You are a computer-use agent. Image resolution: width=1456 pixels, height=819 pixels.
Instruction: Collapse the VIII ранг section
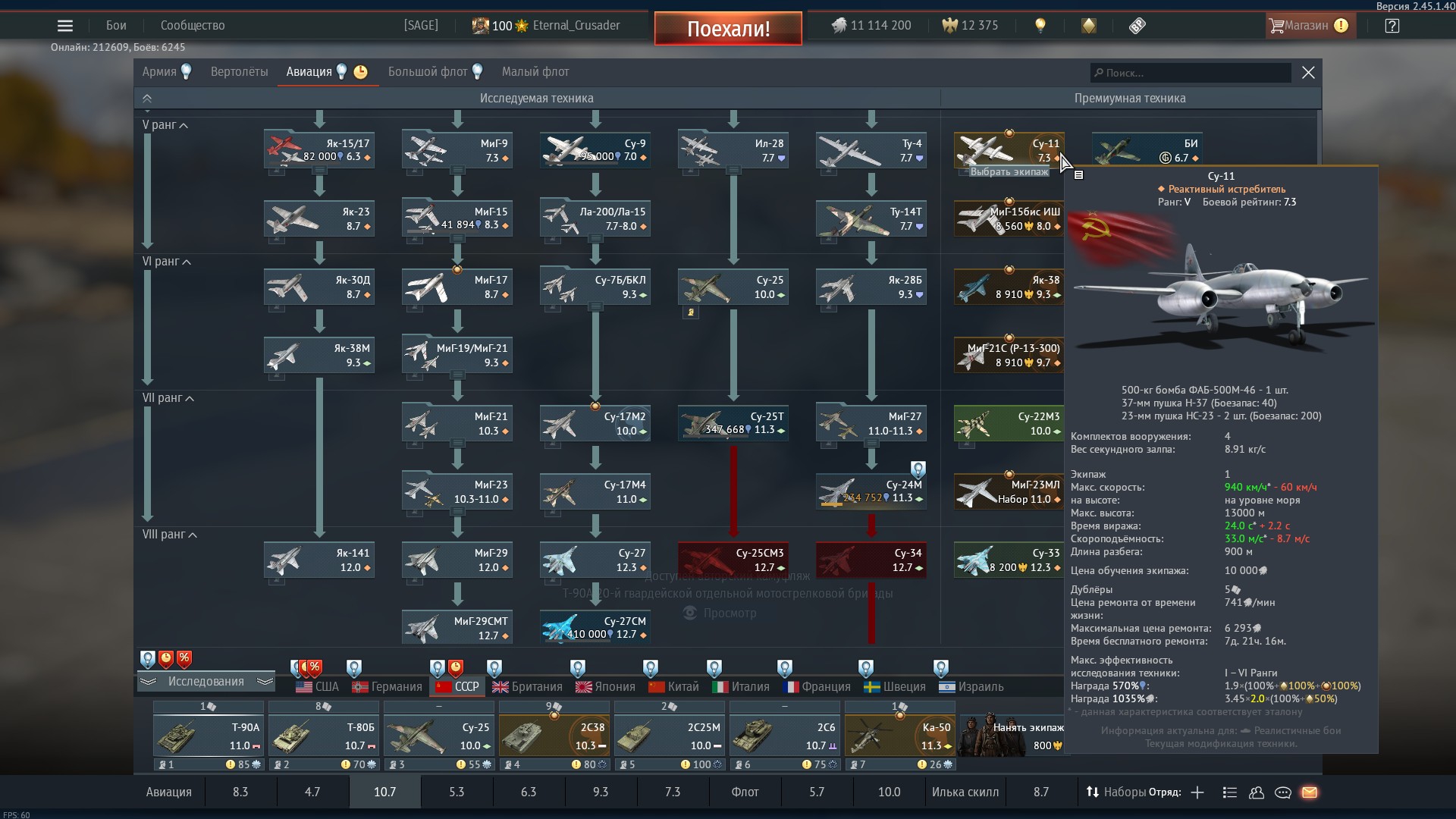tap(170, 535)
